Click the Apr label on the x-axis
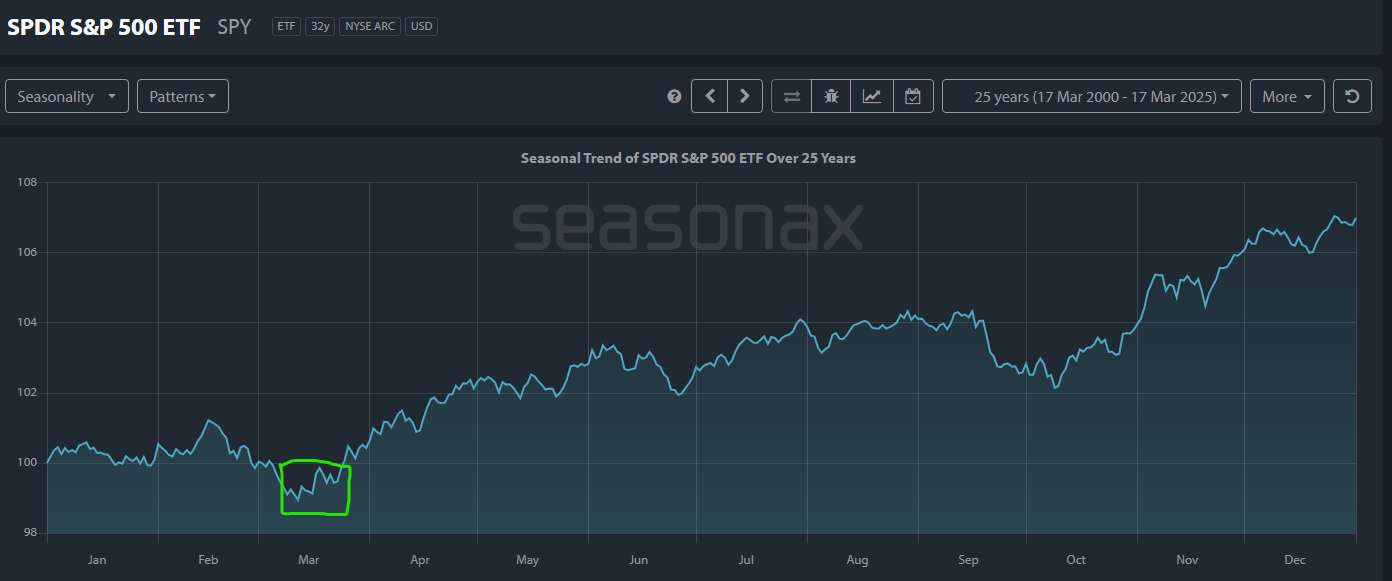 [x=420, y=559]
